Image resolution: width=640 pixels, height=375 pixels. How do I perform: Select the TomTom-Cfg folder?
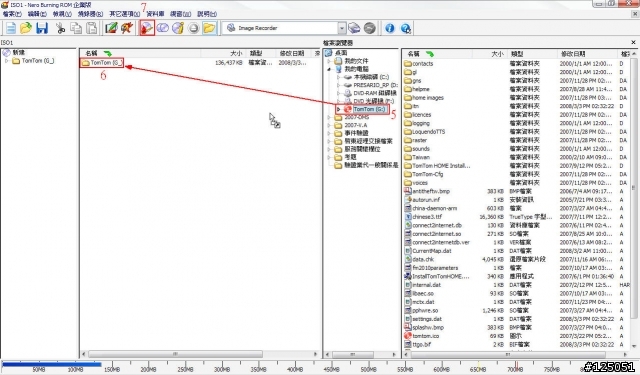point(427,174)
